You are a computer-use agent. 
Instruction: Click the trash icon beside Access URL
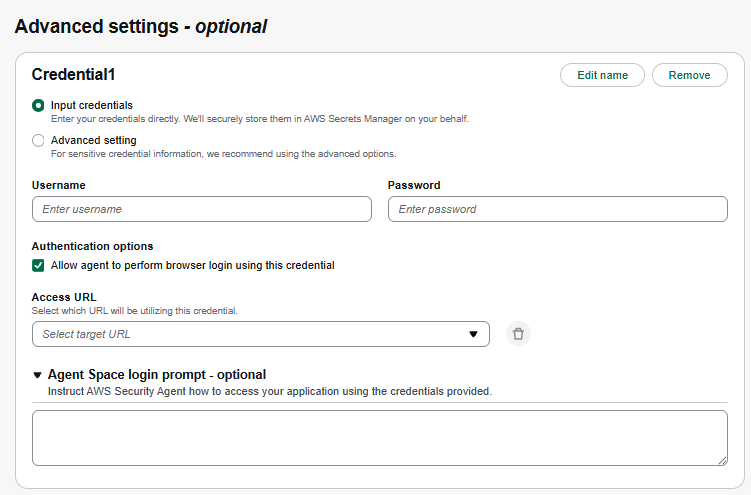click(518, 334)
